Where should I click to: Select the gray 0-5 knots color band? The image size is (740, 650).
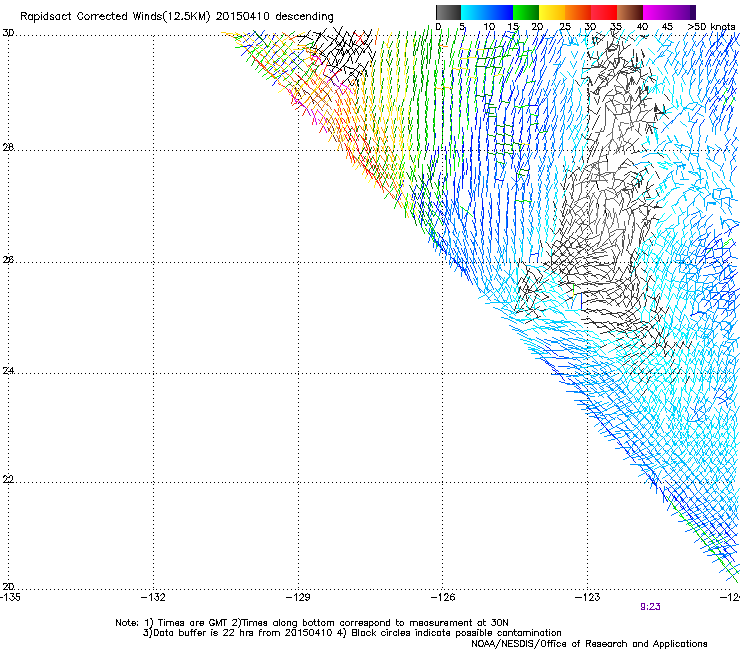[x=448, y=12]
